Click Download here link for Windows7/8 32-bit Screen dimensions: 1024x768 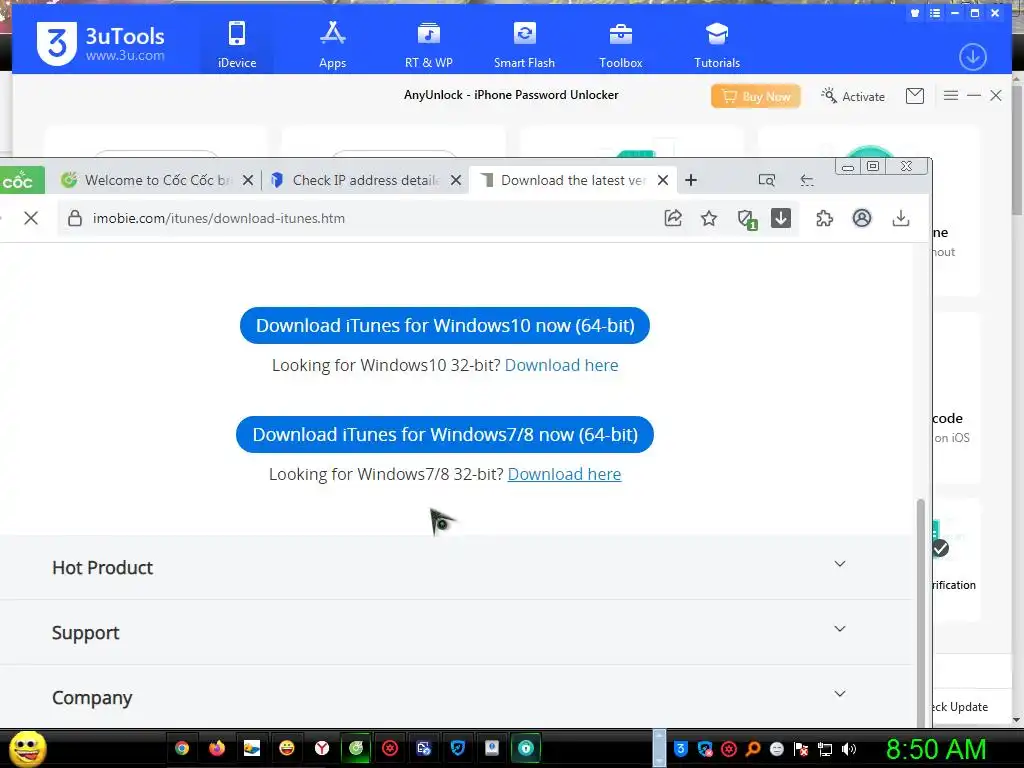564,474
